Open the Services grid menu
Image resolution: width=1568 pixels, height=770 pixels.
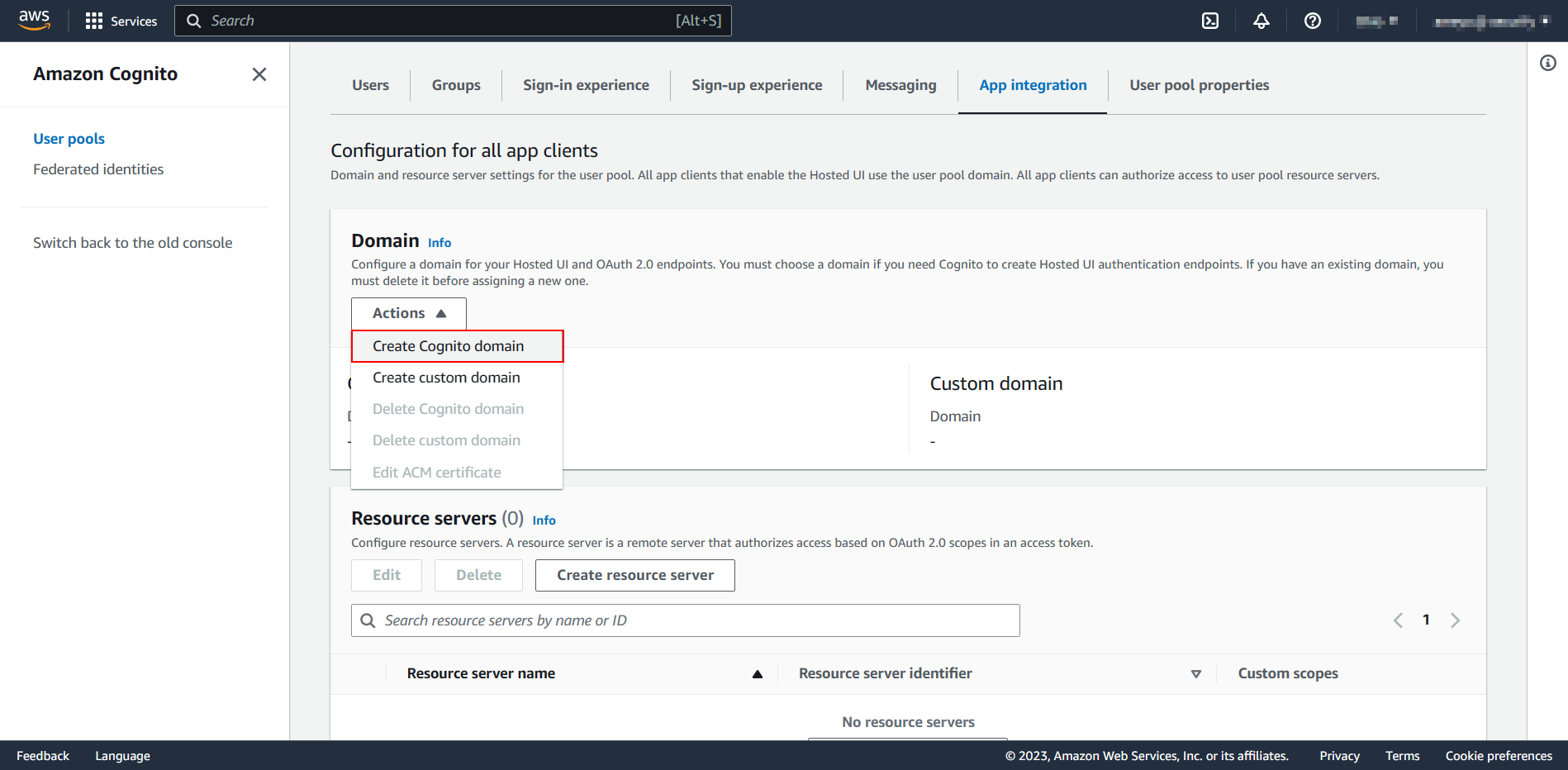[x=121, y=21]
